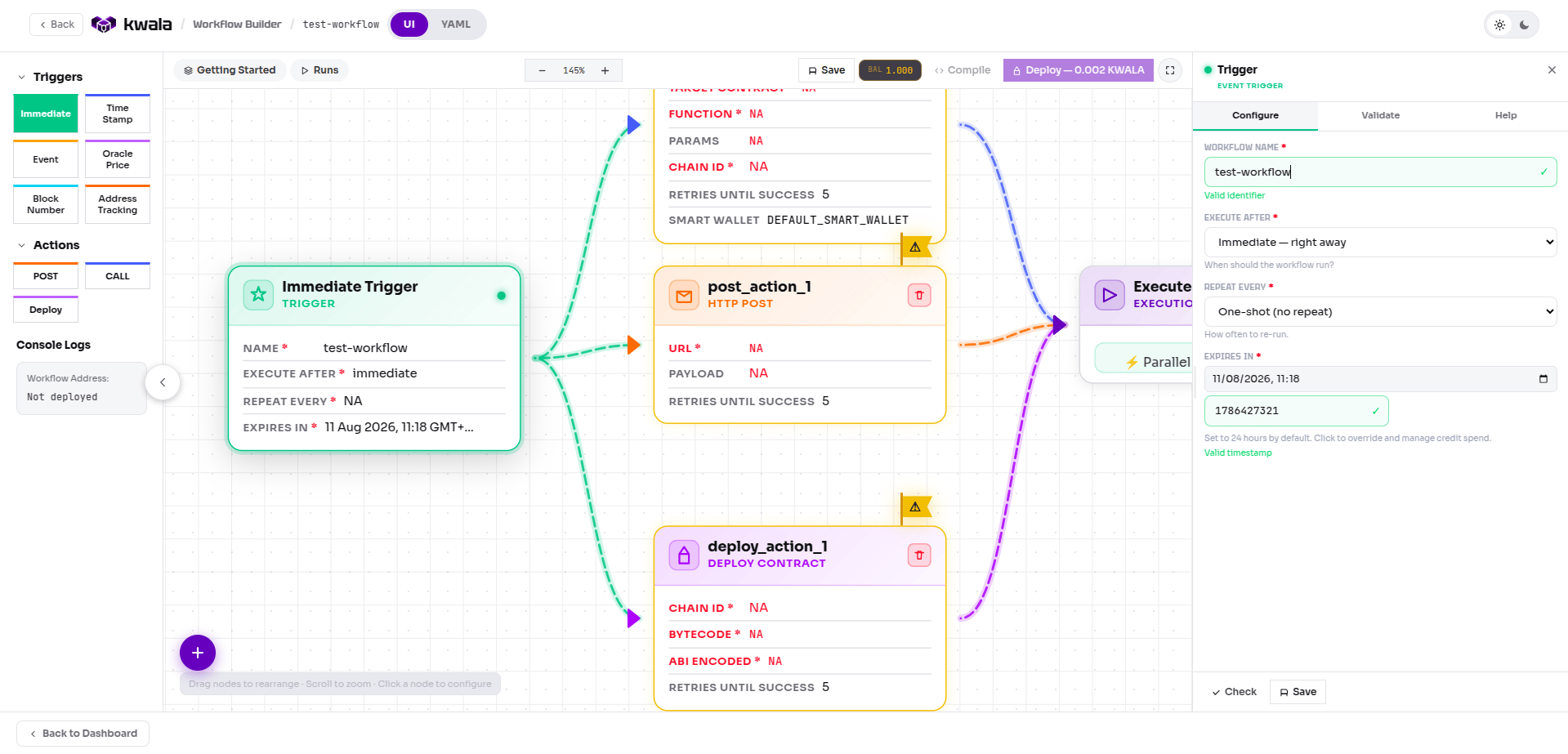Select the Address Tracking trigger type

pos(118,204)
